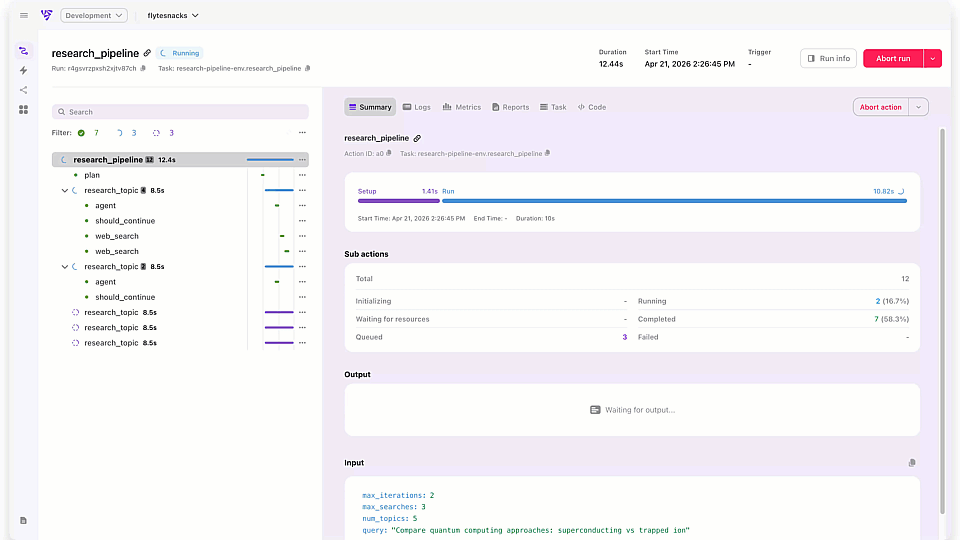Open the lightning bolt sidebar icon
This screenshot has width=960, height=540.
coord(23,70)
